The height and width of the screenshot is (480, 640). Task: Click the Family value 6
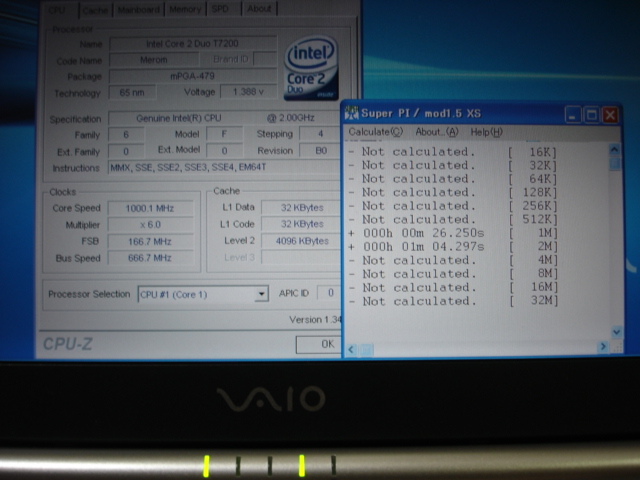126,135
